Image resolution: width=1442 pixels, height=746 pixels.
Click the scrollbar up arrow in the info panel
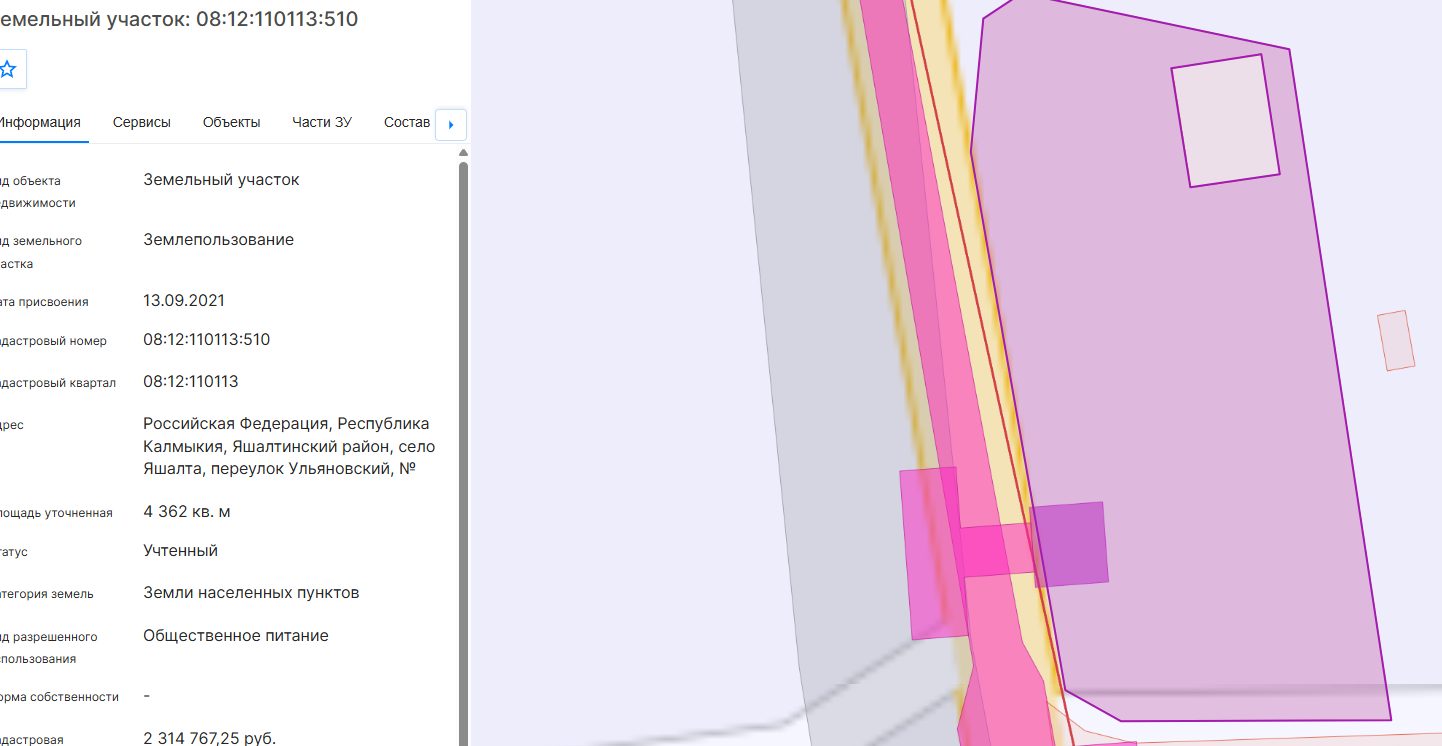click(x=463, y=154)
